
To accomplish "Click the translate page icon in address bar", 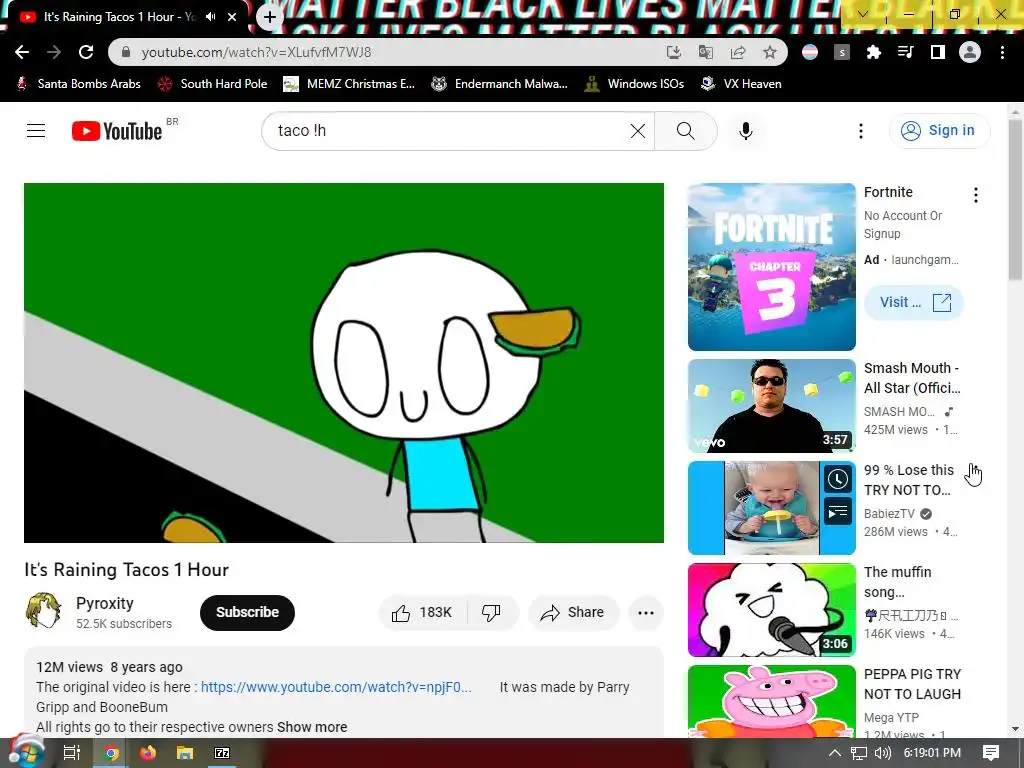I will tap(705, 52).
